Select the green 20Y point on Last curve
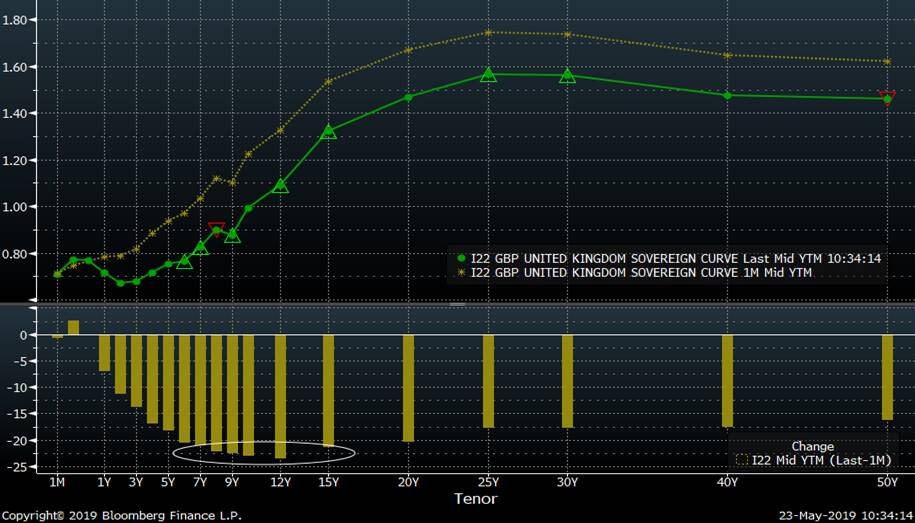This screenshot has height=523, width=915. [408, 97]
